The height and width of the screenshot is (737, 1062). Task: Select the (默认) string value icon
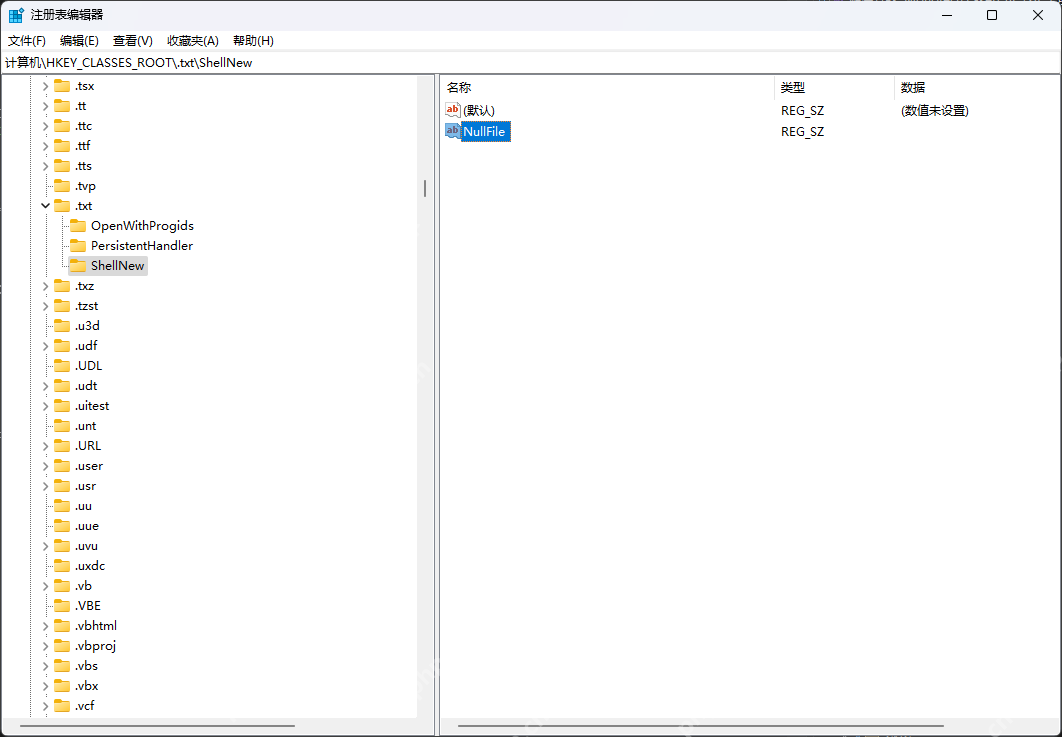click(452, 110)
